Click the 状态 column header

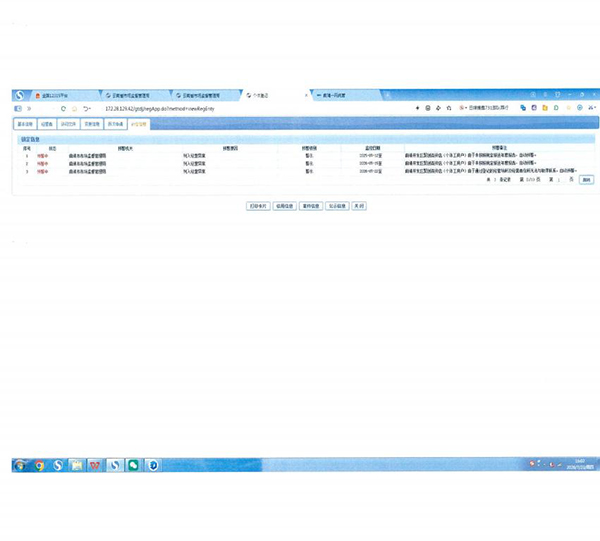point(52,148)
